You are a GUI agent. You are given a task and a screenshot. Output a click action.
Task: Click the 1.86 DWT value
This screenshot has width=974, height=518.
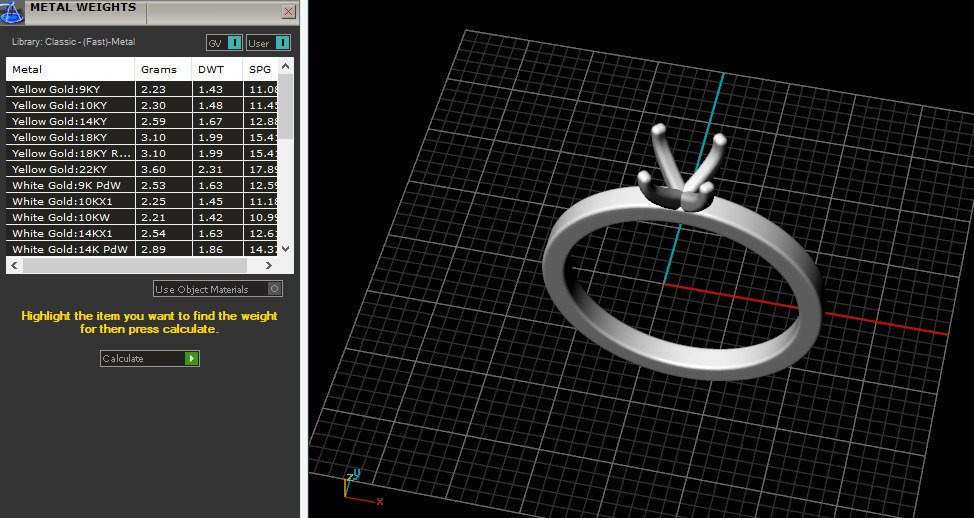(211, 250)
